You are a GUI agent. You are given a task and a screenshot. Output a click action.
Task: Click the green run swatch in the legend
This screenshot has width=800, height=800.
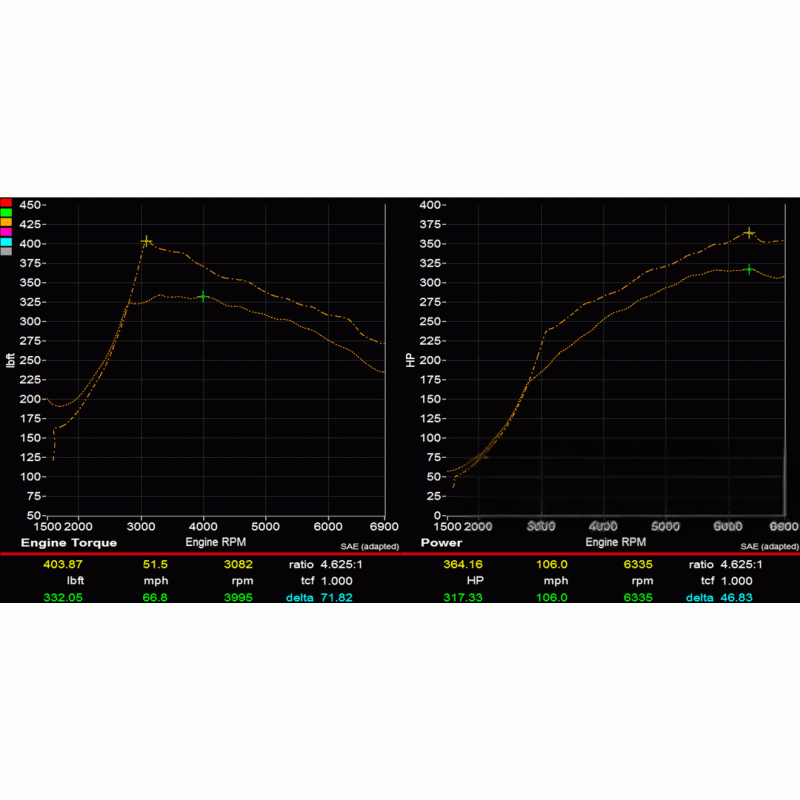tap(7, 212)
